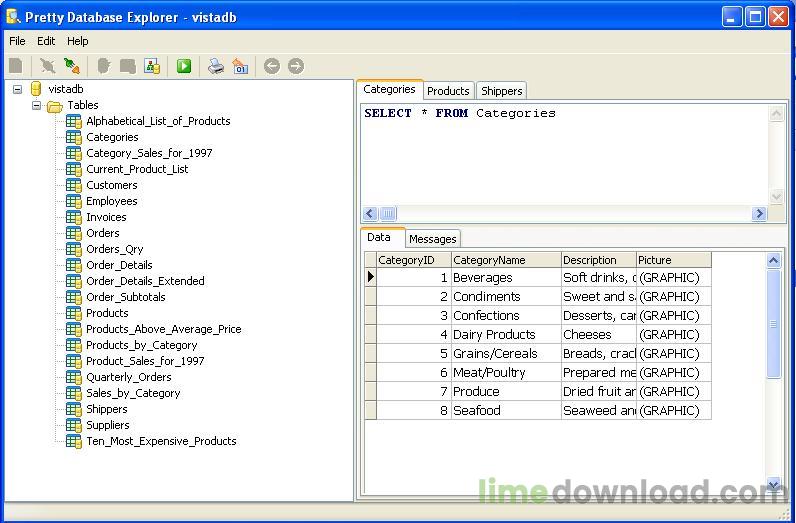Select the Employees table in tree
This screenshot has width=796, height=523.
click(111, 201)
